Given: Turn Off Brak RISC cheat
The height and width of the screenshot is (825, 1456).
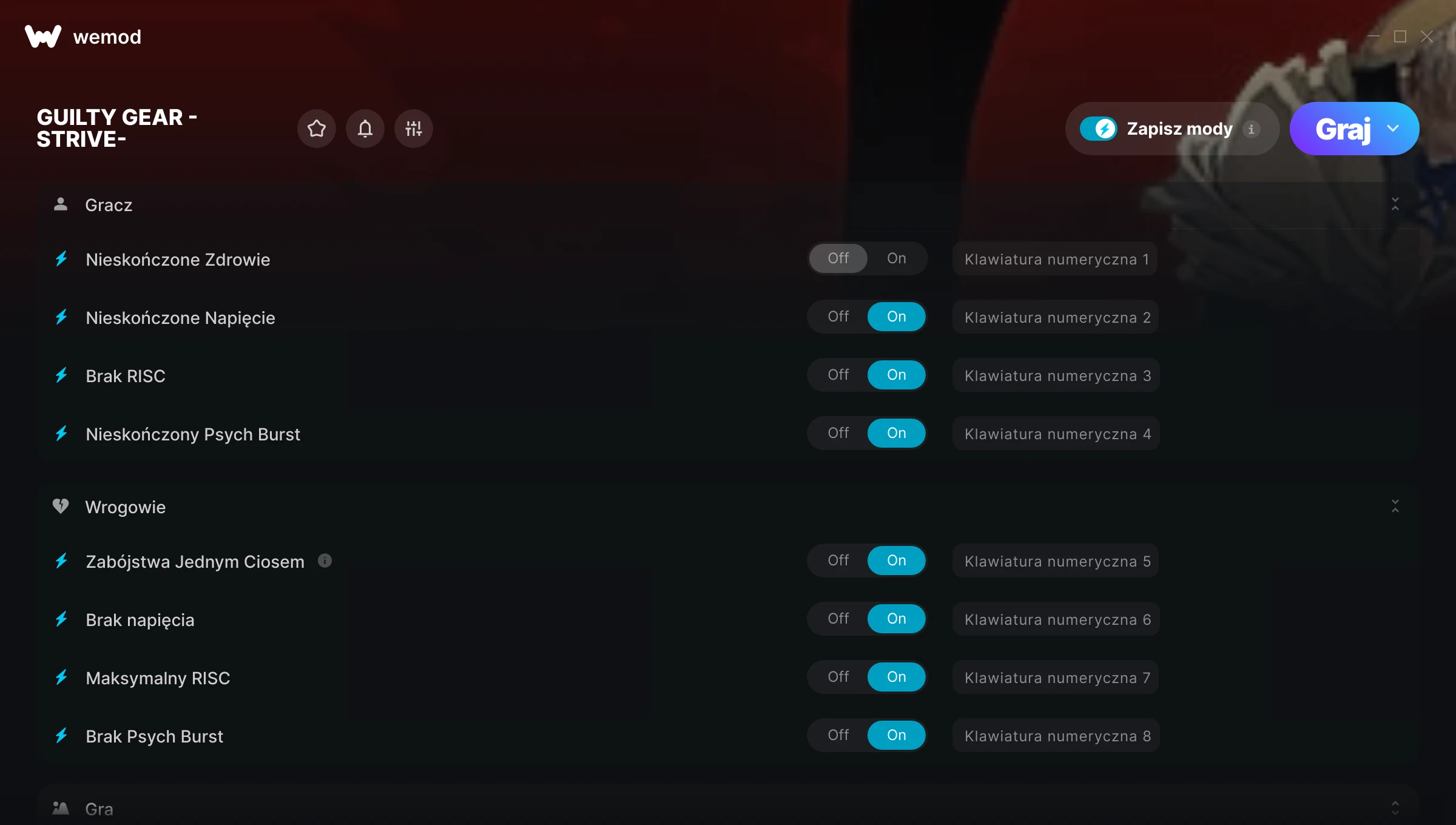Looking at the screenshot, I should (x=838, y=375).
